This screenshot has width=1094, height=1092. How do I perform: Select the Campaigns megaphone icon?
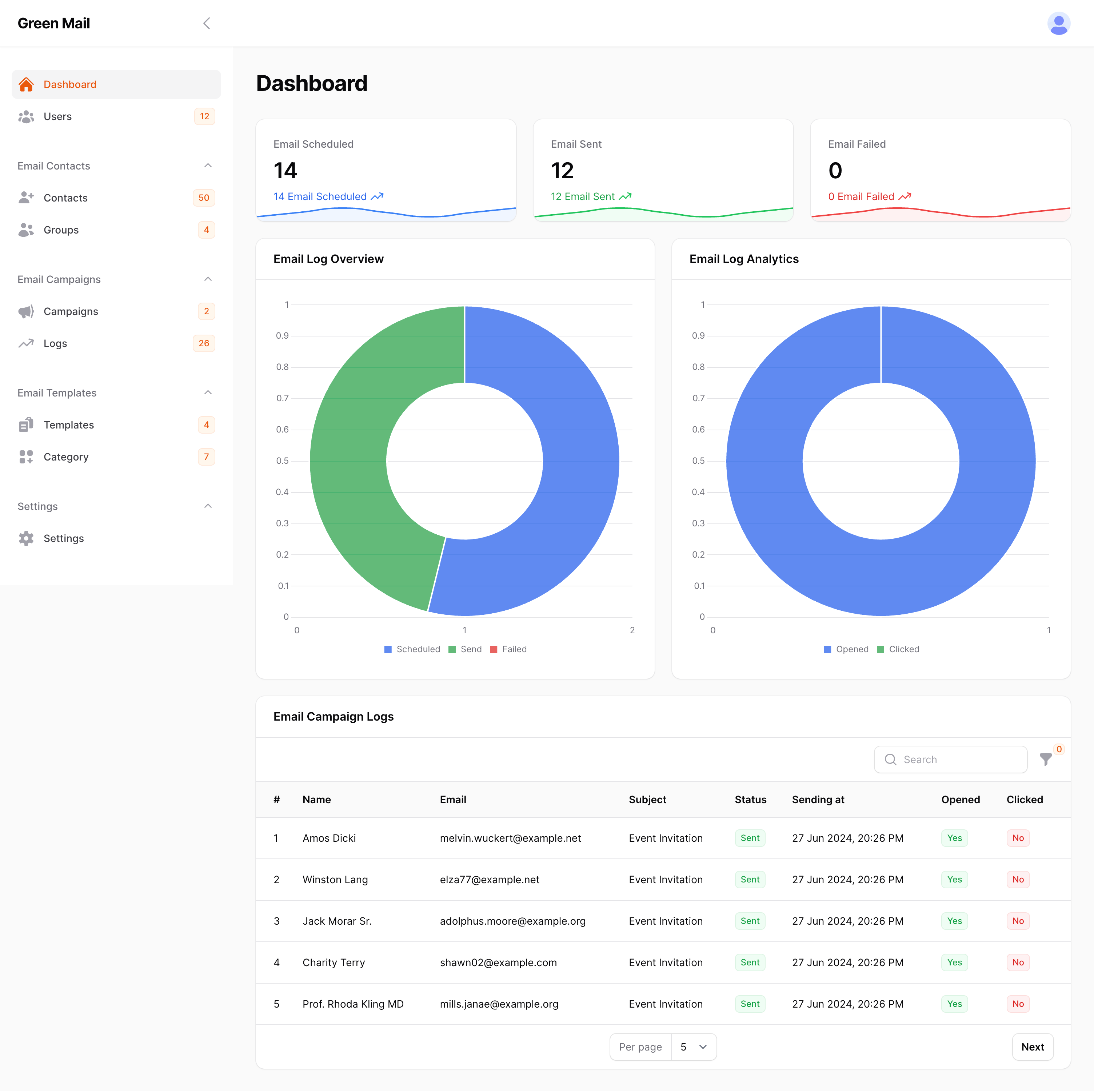point(27,311)
